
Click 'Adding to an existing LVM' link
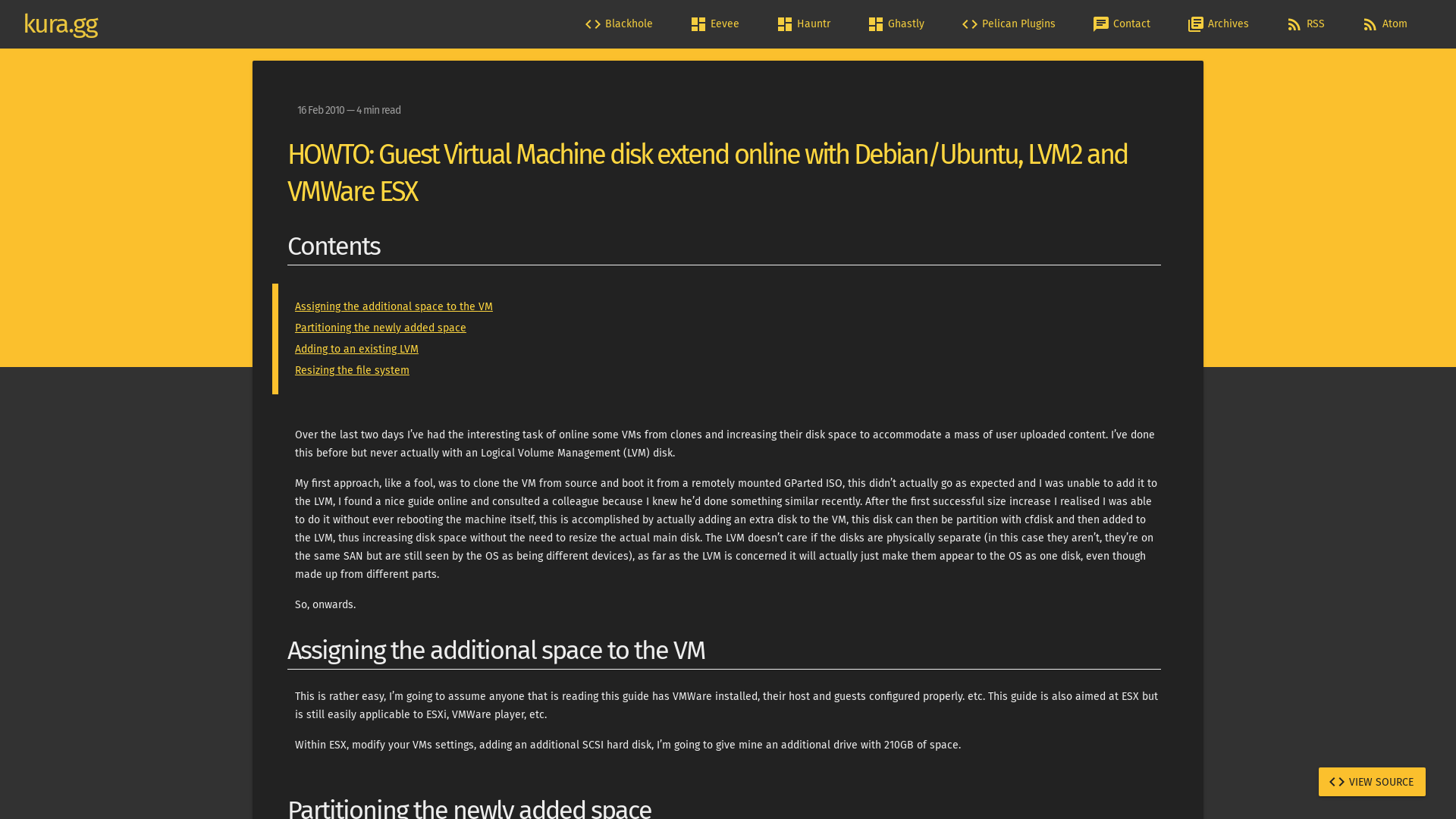(x=356, y=349)
